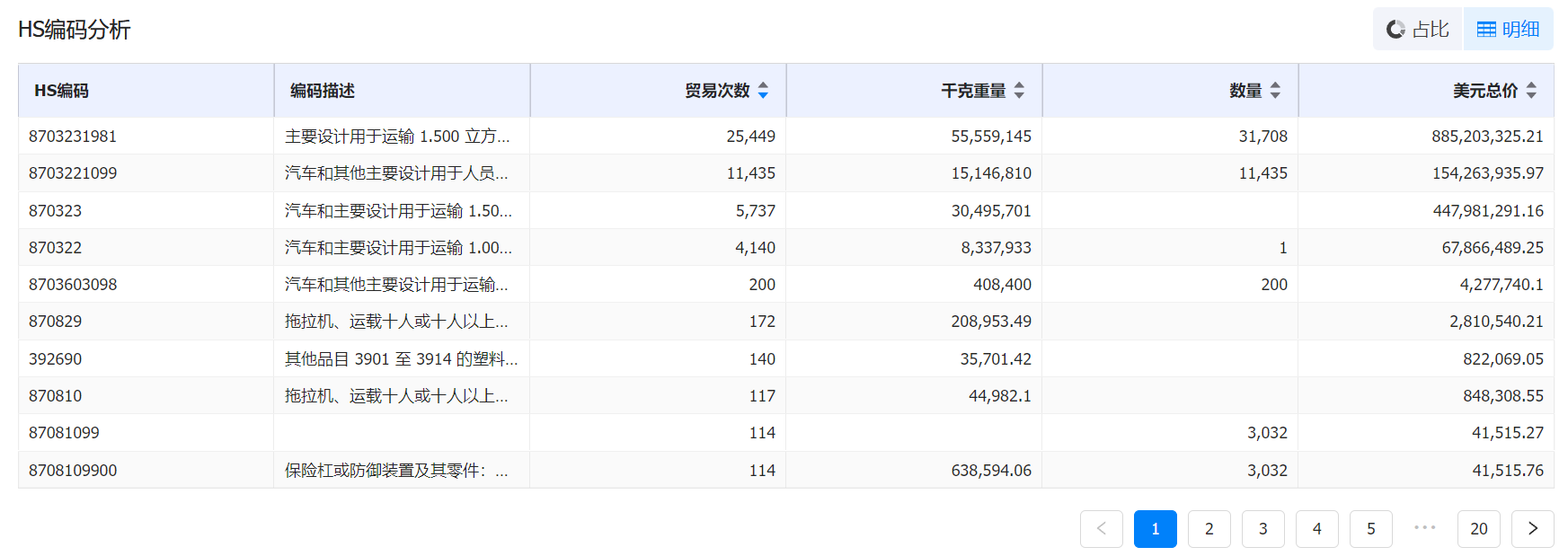Screen dimensions: 1568x556
Task: Go to page 3
Action: pyautogui.click(x=1262, y=529)
